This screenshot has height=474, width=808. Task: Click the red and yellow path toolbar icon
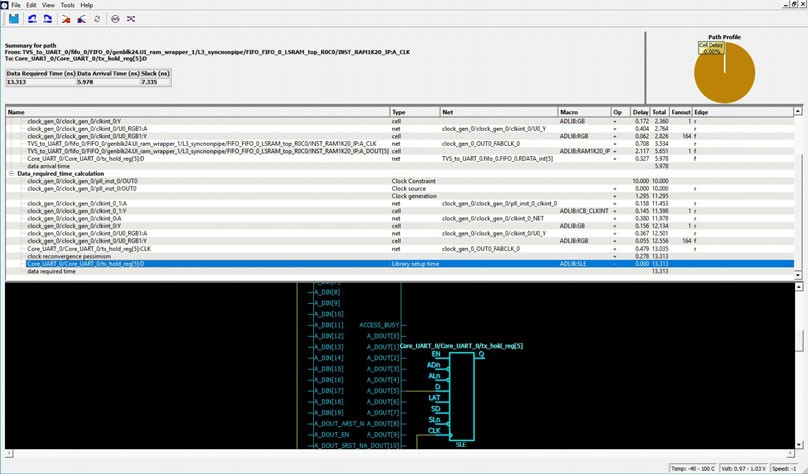(66, 19)
